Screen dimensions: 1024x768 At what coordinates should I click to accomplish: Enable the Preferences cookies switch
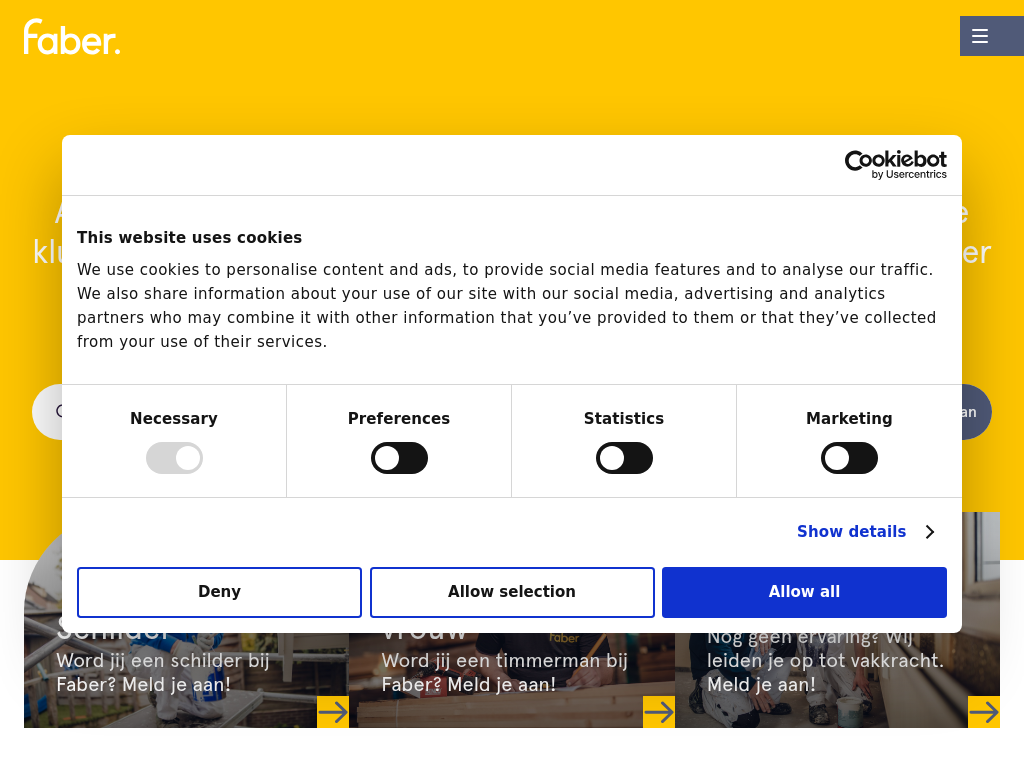pos(399,458)
